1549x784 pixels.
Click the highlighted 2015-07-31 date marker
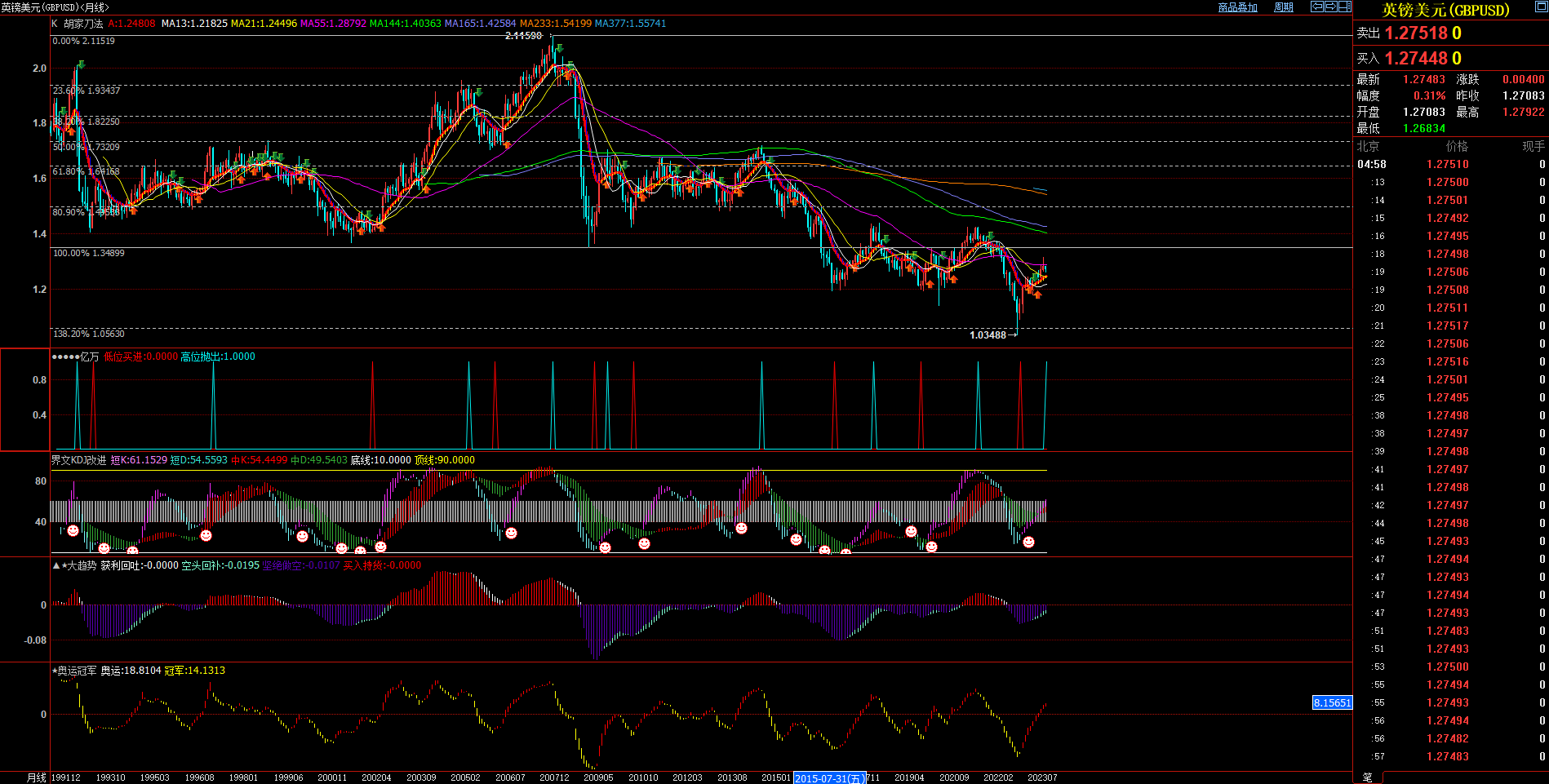pos(829,778)
